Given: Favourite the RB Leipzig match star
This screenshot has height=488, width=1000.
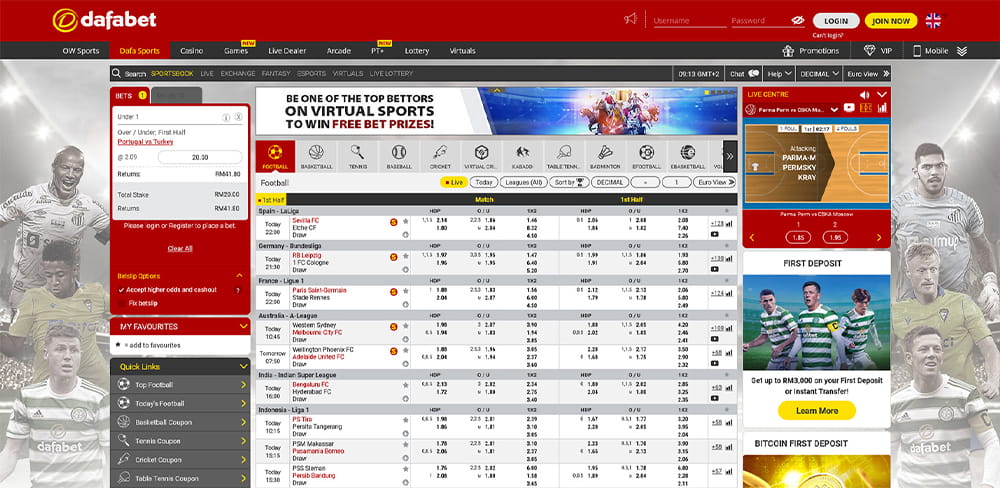Looking at the screenshot, I should (405, 256).
